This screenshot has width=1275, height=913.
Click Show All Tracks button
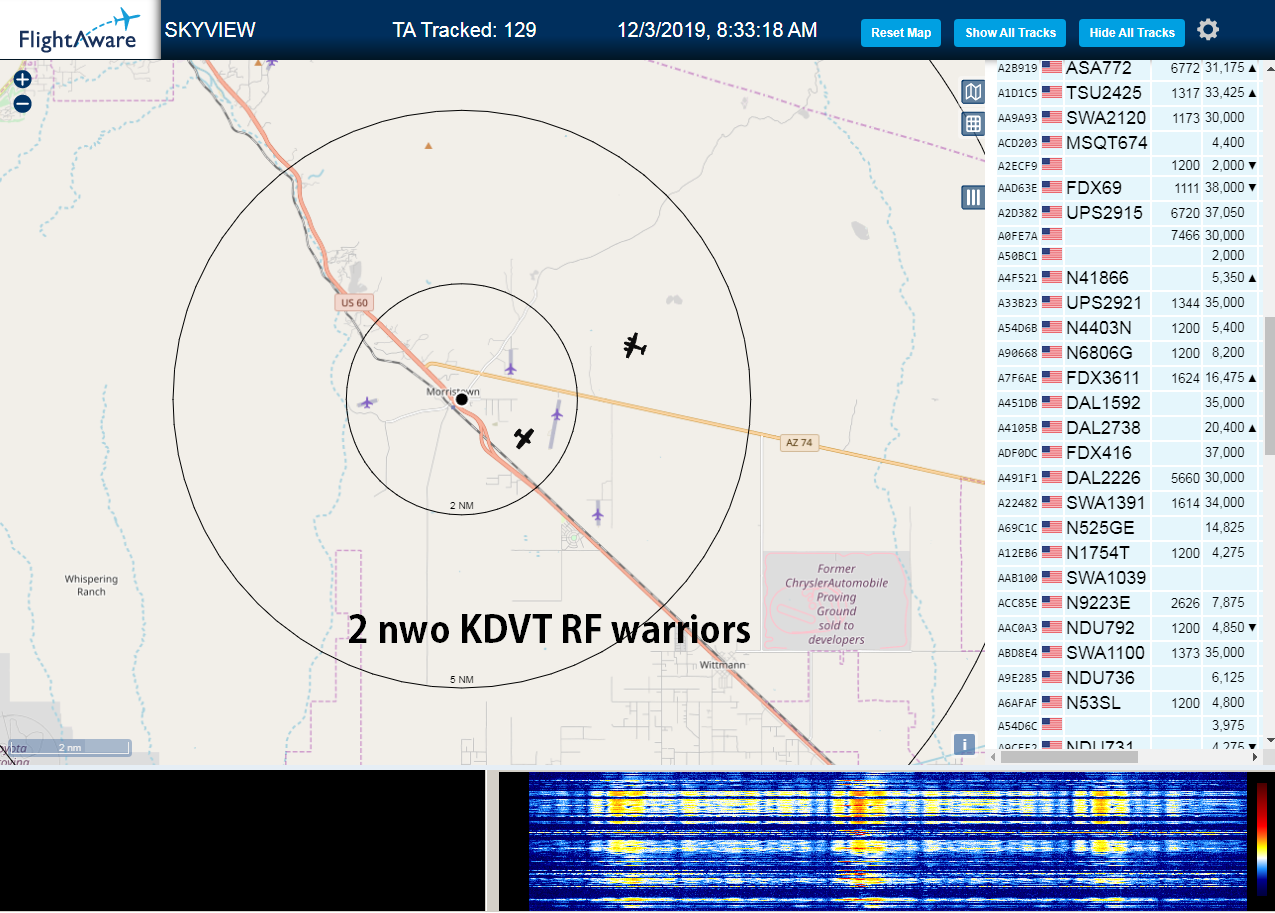1010,33
